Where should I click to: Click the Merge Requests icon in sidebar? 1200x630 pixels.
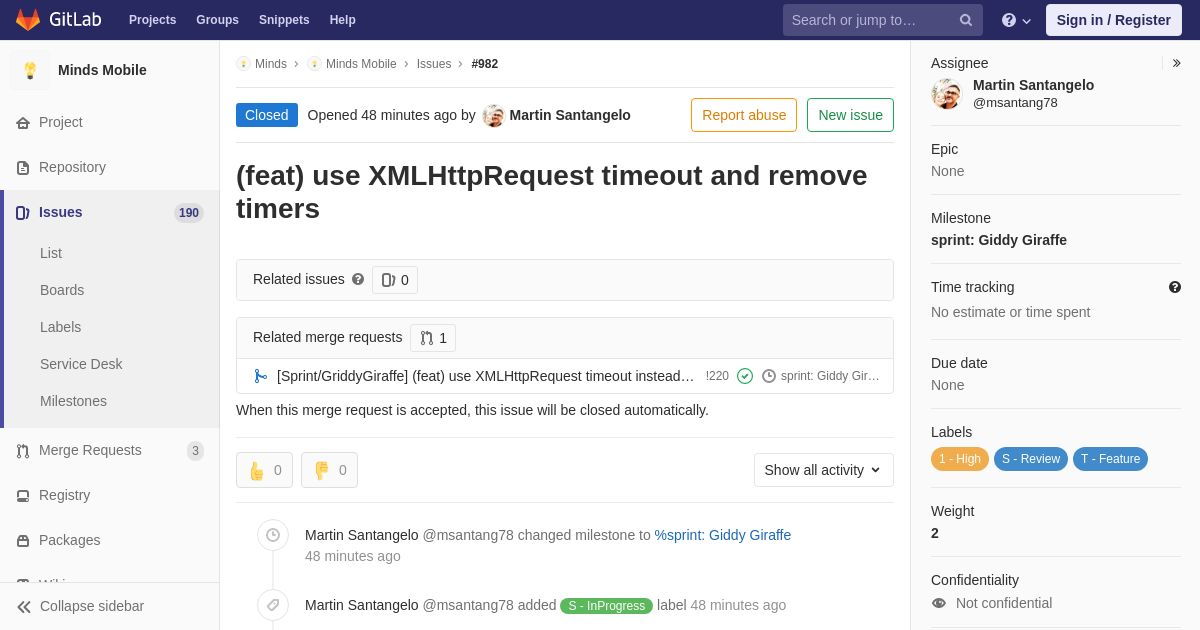23,451
